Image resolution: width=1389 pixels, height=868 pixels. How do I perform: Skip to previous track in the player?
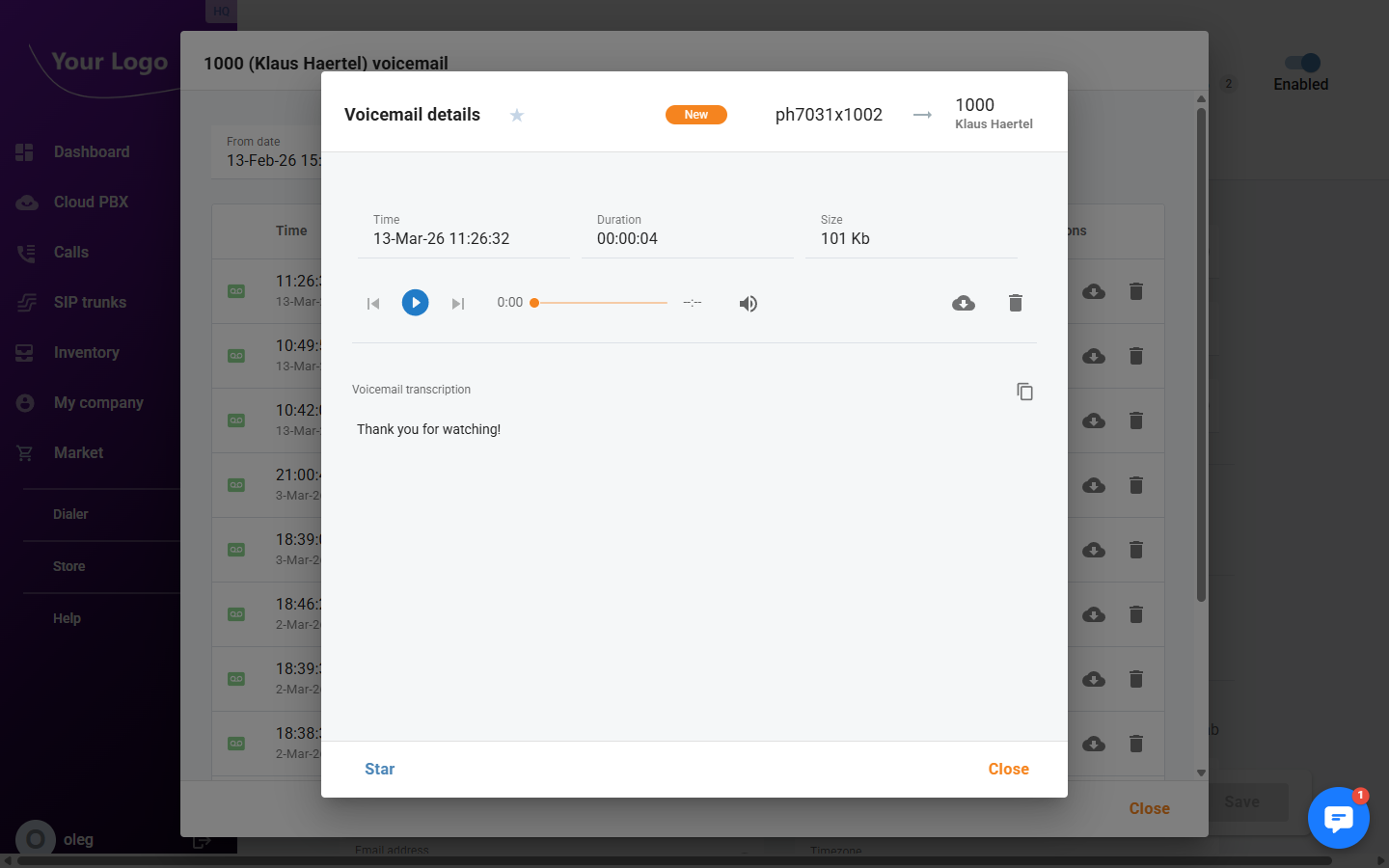click(373, 303)
